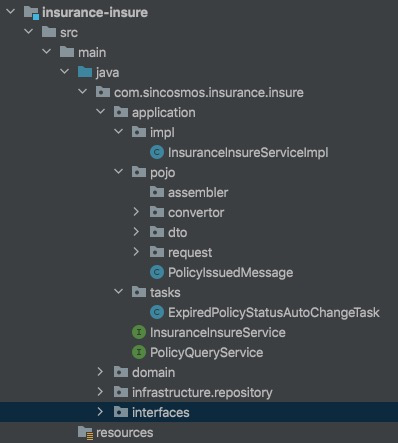Expand the convertor package
Image resolution: width=398 pixels, height=443 pixels.
(x=136, y=212)
